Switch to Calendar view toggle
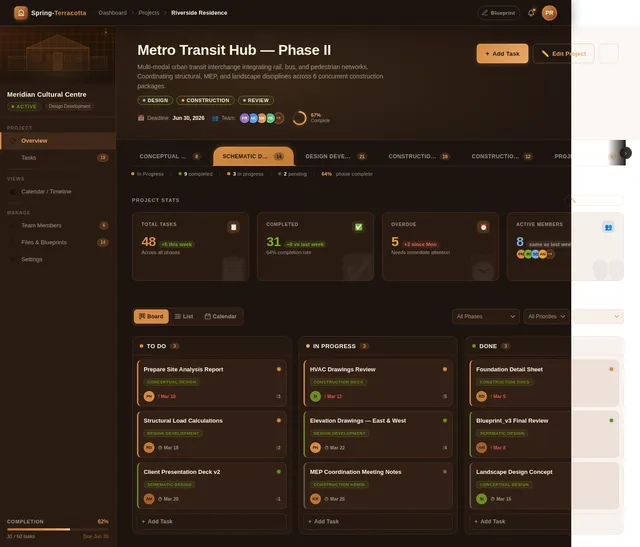This screenshot has height=547, width=640. [x=221, y=316]
